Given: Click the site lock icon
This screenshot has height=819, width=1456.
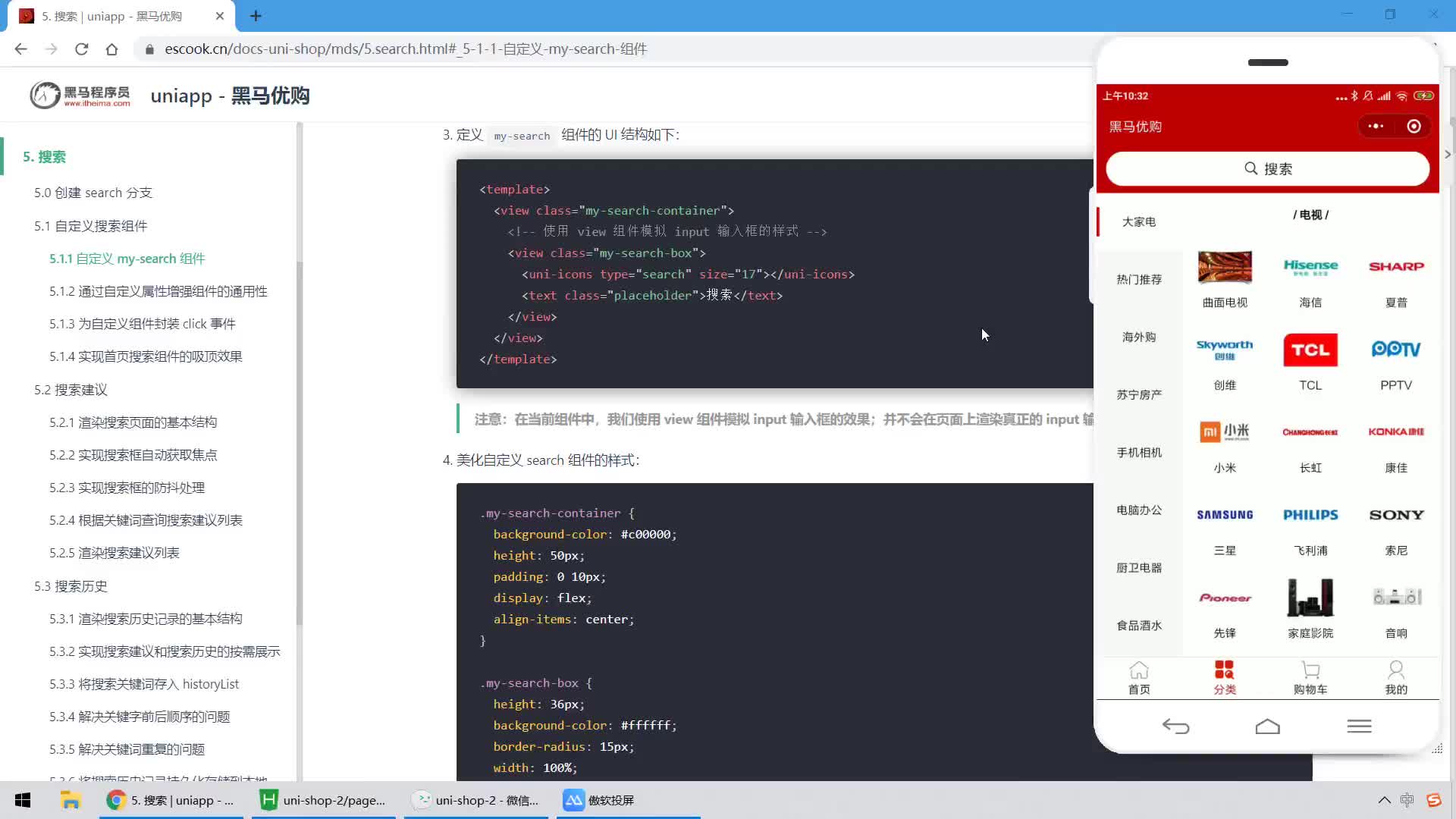Looking at the screenshot, I should 149,49.
